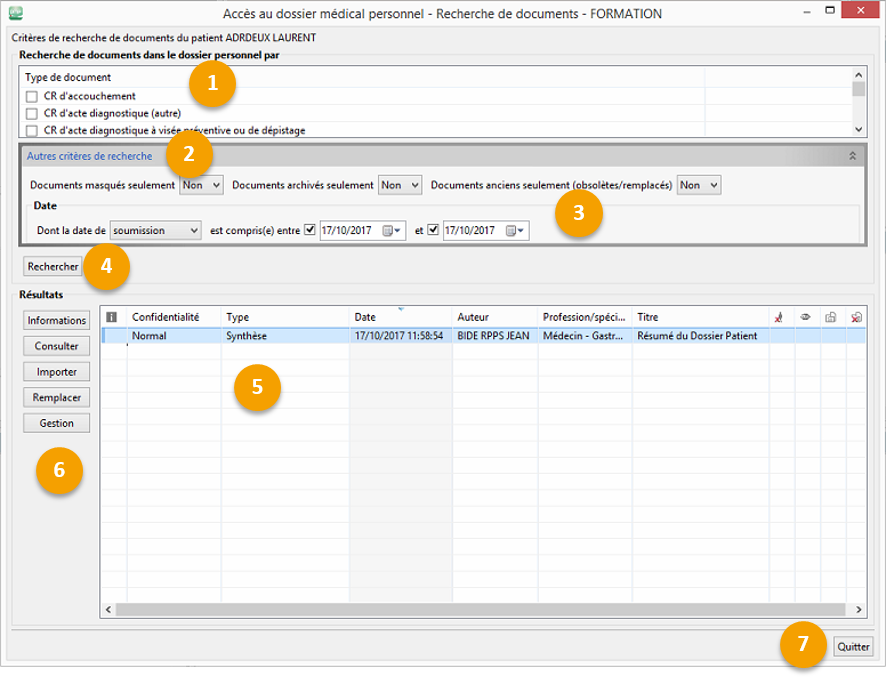Viewport: 886px width, 682px height.
Task: Click the information icon column header
Action: [112, 317]
